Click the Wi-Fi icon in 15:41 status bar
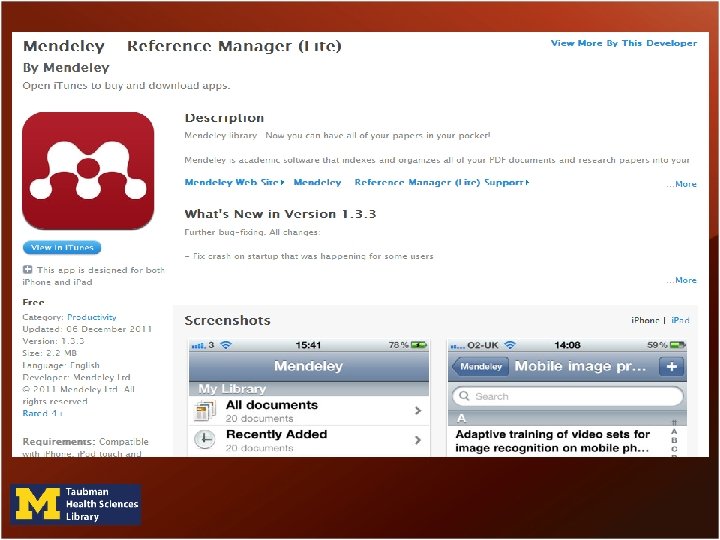The height and width of the screenshot is (540, 720). 225,344
